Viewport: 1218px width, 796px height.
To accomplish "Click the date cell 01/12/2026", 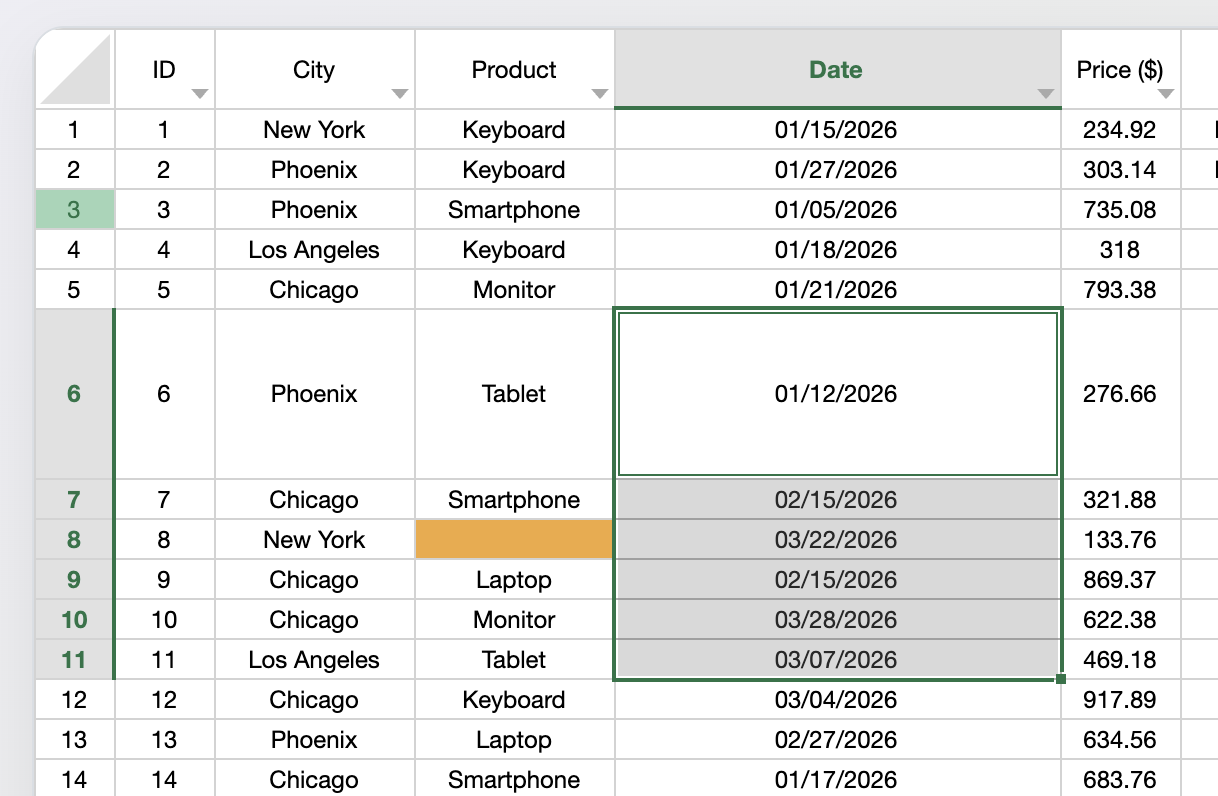I will pos(836,394).
